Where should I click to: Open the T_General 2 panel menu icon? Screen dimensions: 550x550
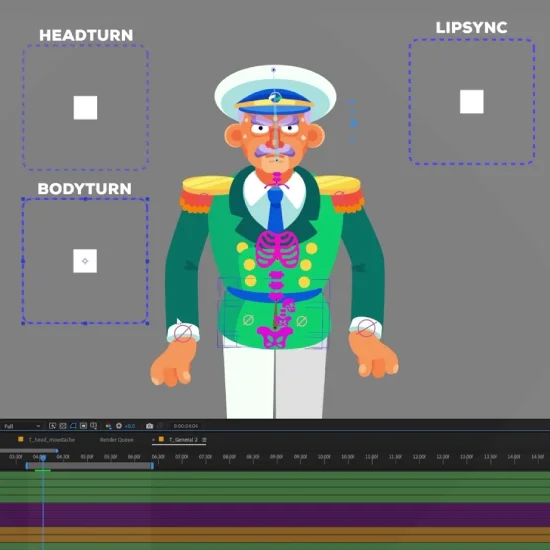(204, 440)
